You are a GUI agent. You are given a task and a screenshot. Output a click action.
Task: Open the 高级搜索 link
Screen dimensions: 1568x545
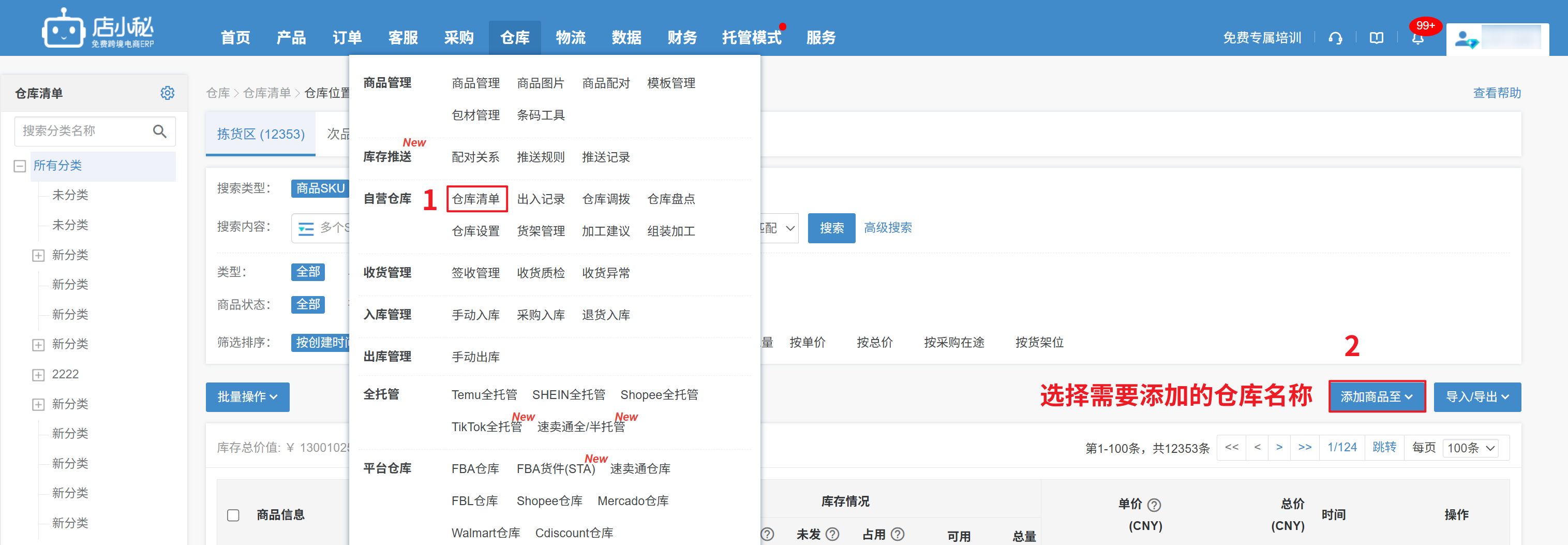click(888, 228)
